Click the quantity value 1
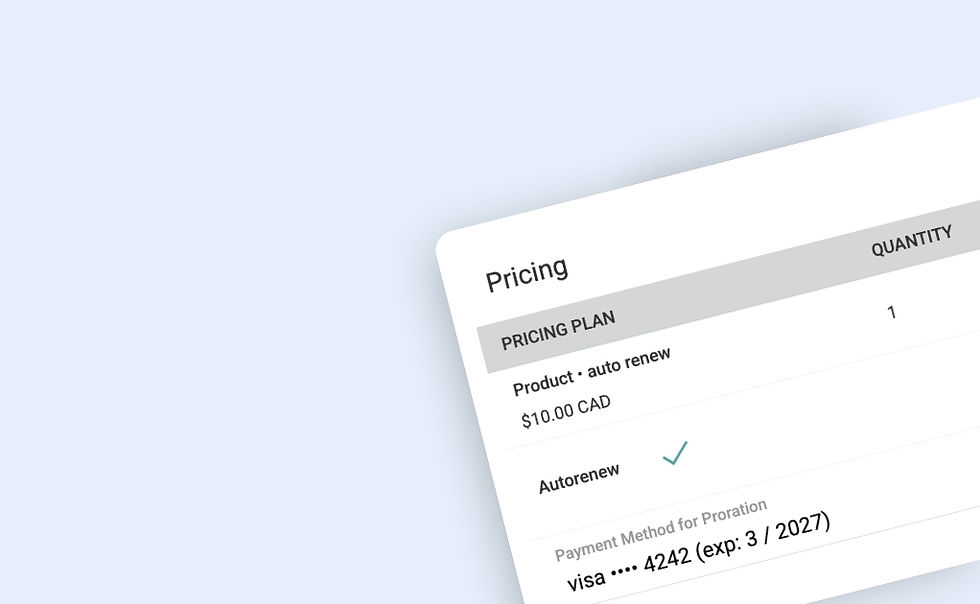The height and width of the screenshot is (604, 980). (891, 313)
